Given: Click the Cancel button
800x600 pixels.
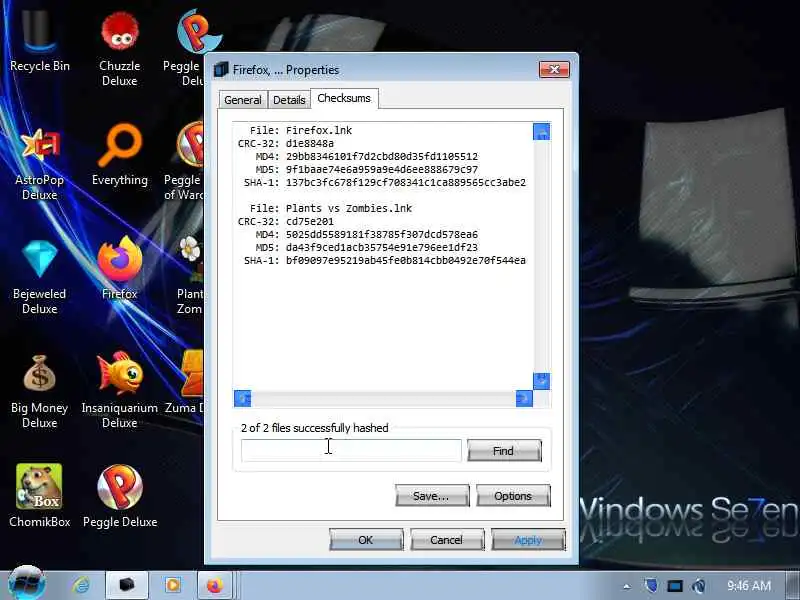Looking at the screenshot, I should [x=447, y=540].
